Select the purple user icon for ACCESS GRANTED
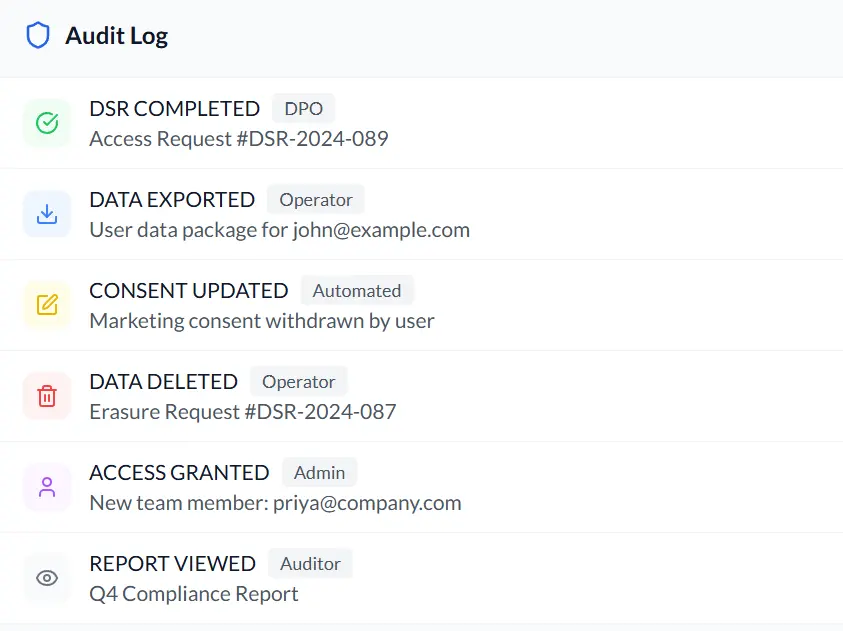Image resolution: width=843 pixels, height=631 pixels. click(x=46, y=487)
